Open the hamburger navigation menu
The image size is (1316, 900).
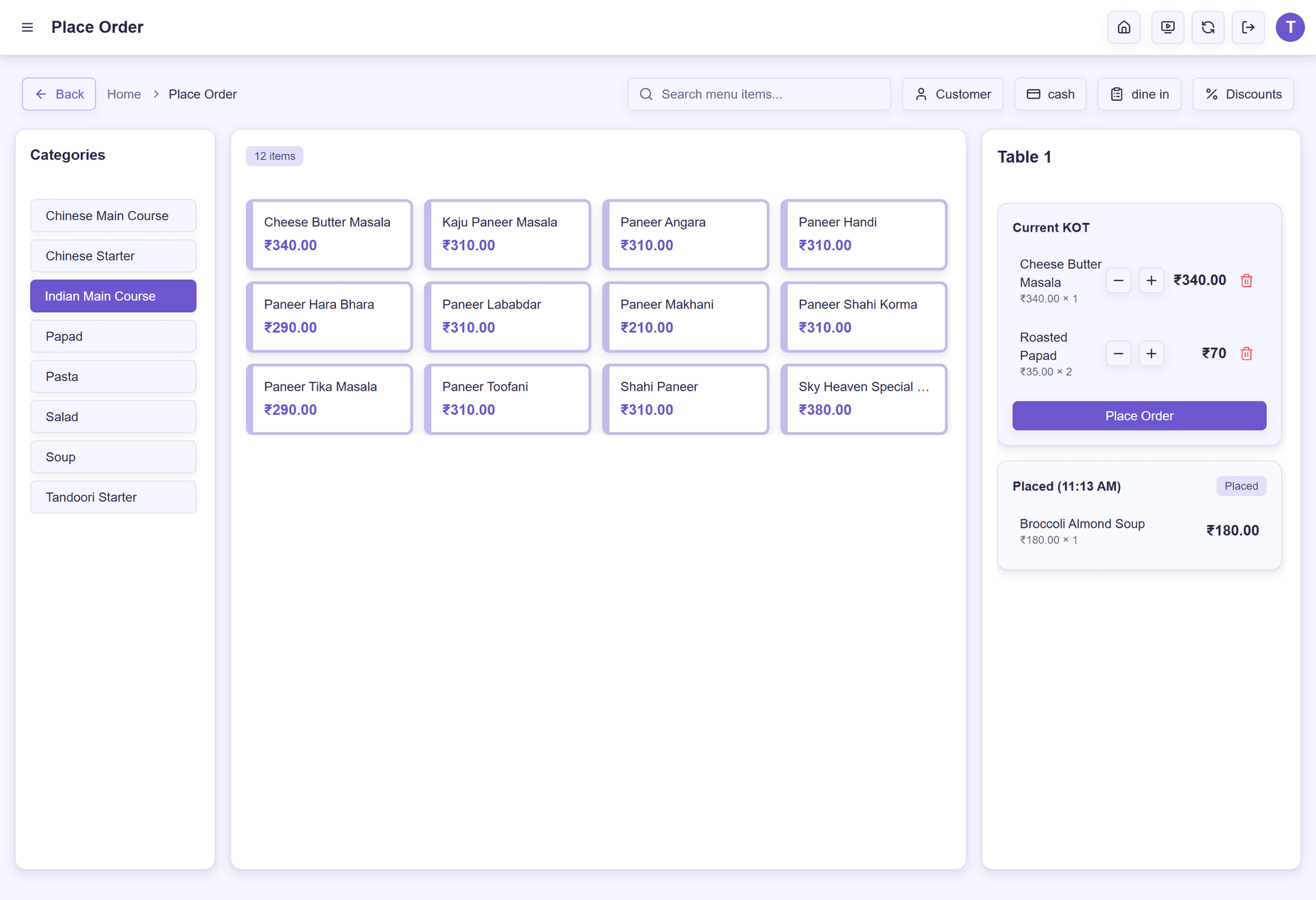coord(27,27)
